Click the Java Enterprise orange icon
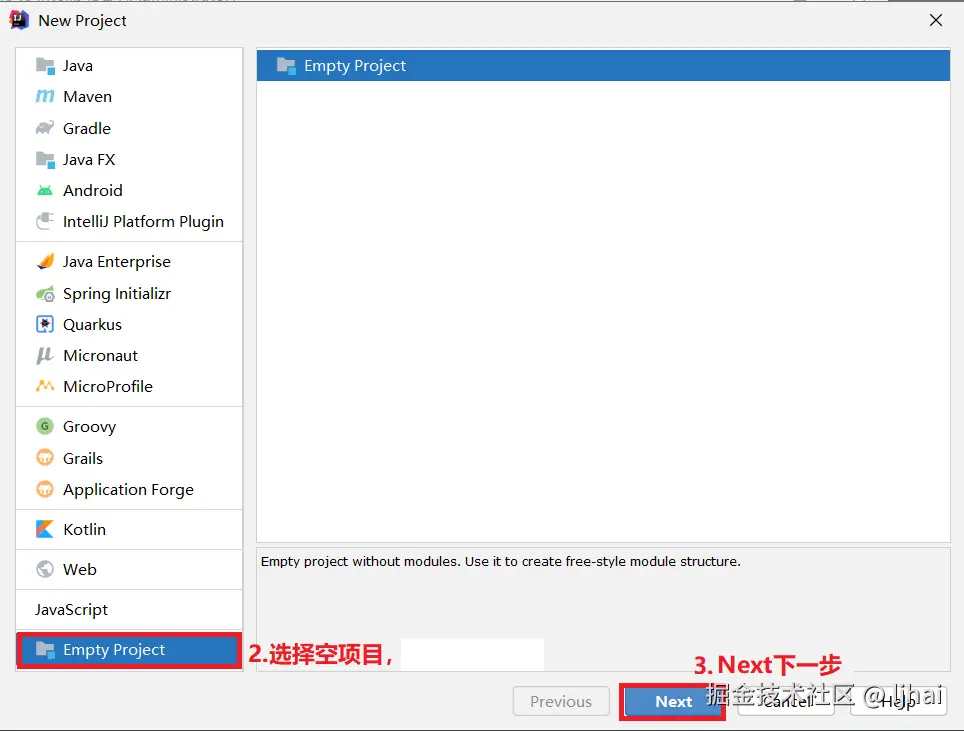This screenshot has height=731, width=964. point(45,262)
